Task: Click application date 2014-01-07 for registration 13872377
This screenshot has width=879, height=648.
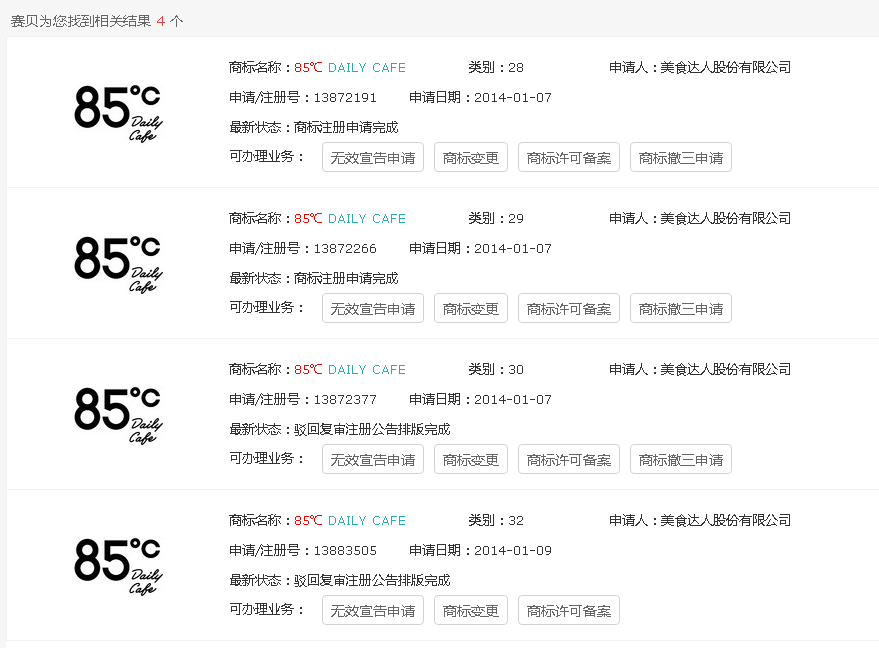Action: tap(513, 400)
